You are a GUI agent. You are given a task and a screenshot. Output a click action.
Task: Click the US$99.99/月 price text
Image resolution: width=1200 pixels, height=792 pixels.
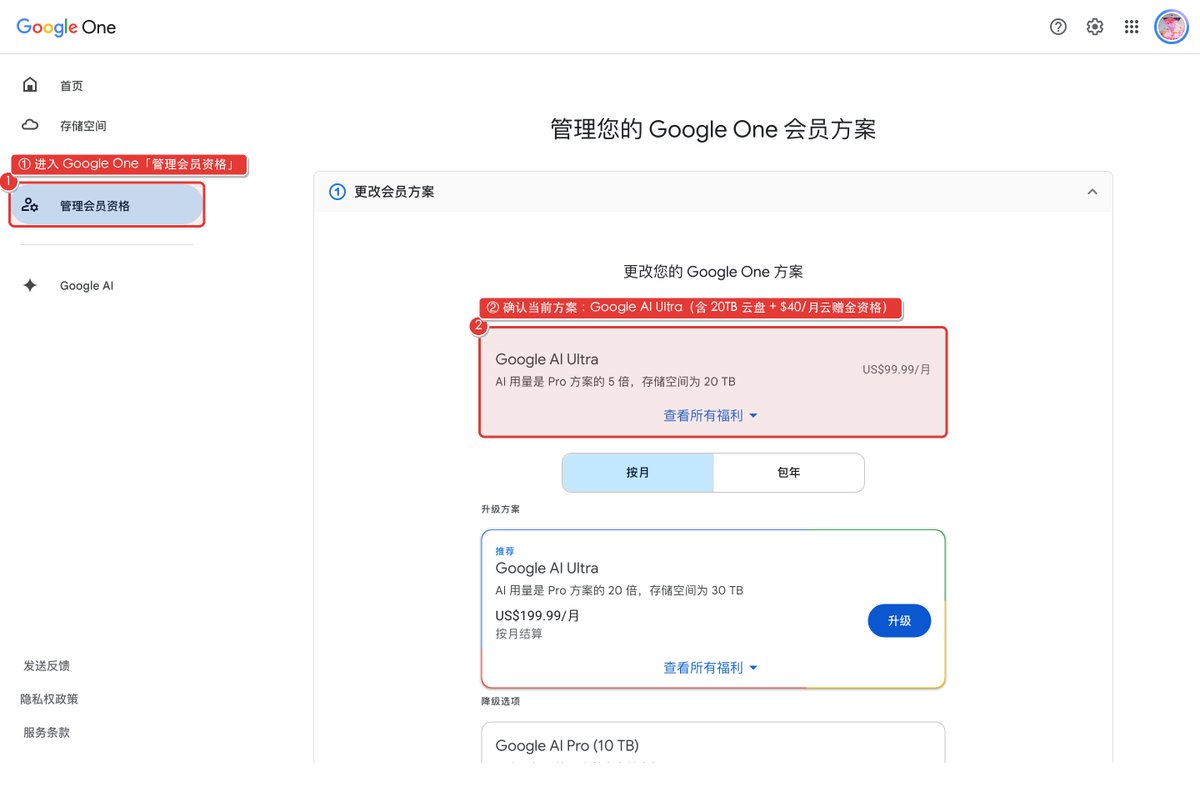897,369
